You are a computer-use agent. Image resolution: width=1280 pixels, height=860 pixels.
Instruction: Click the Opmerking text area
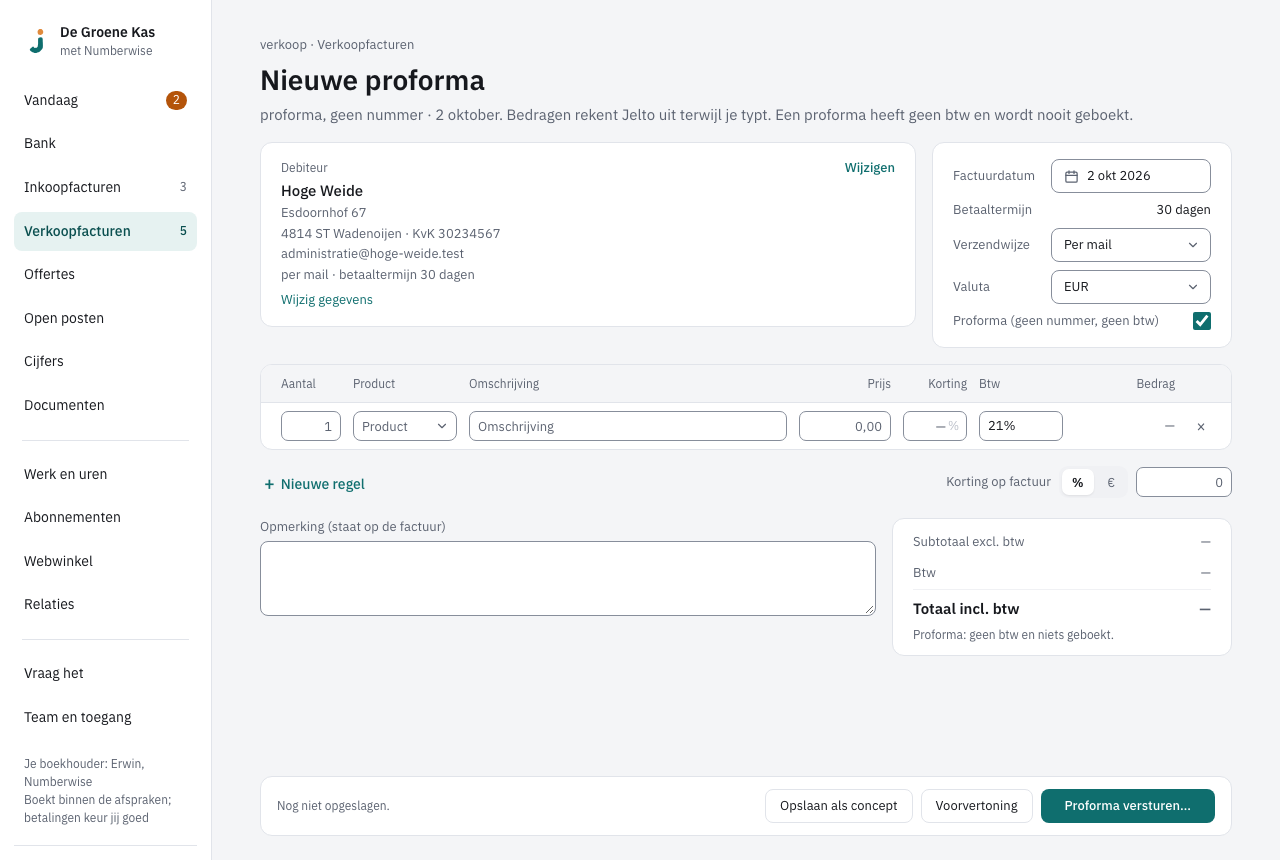568,579
